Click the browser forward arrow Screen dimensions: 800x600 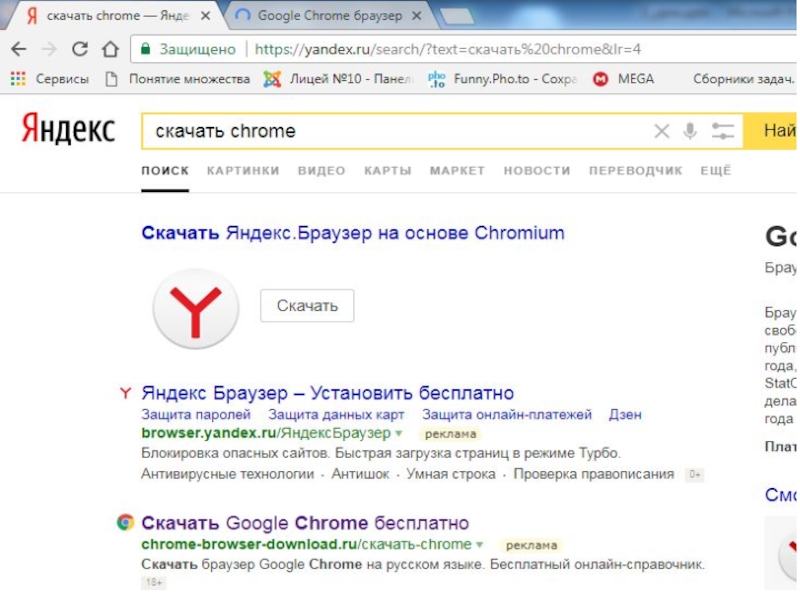[49, 49]
